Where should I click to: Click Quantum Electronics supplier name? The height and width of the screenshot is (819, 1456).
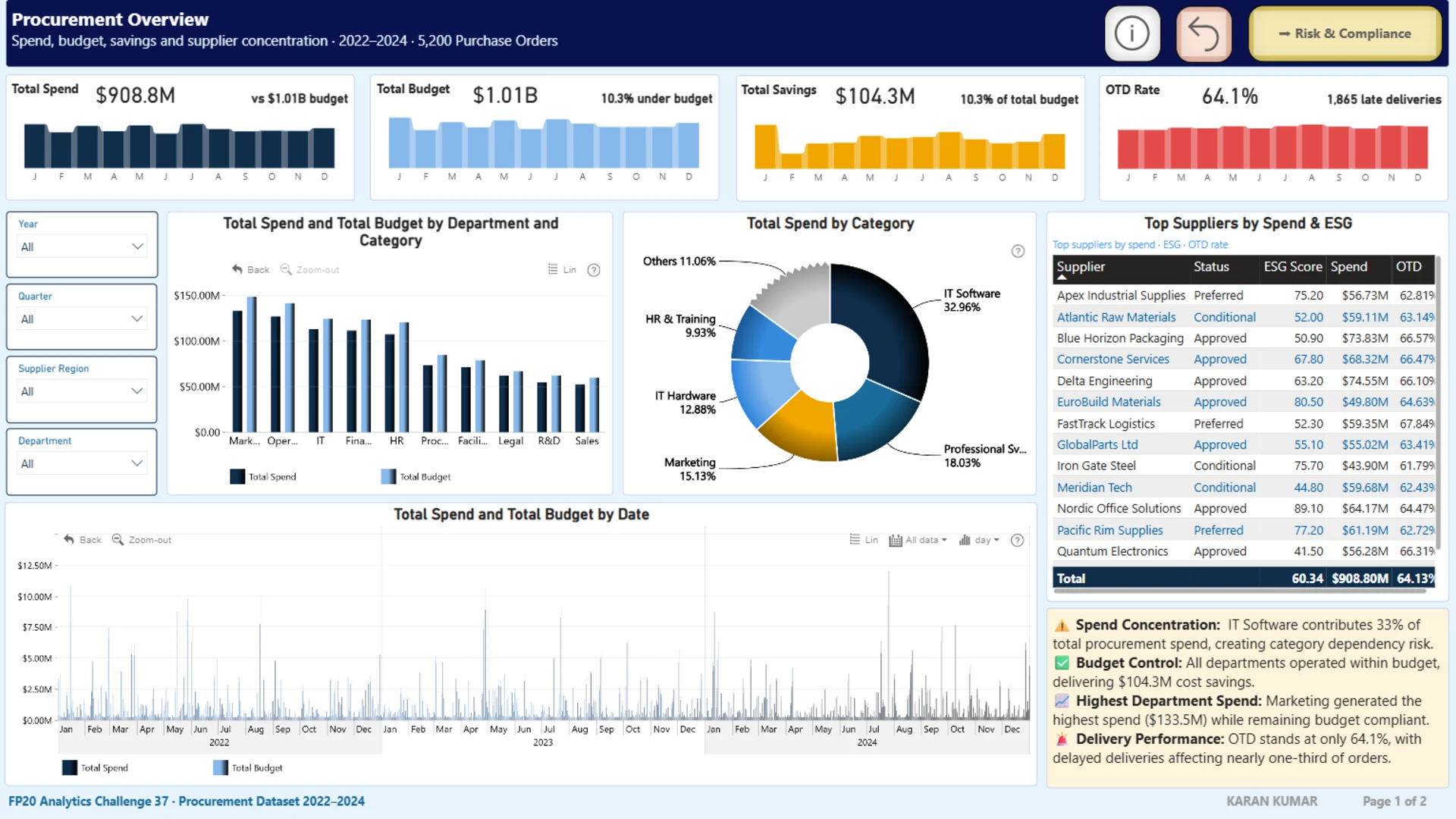click(1112, 551)
